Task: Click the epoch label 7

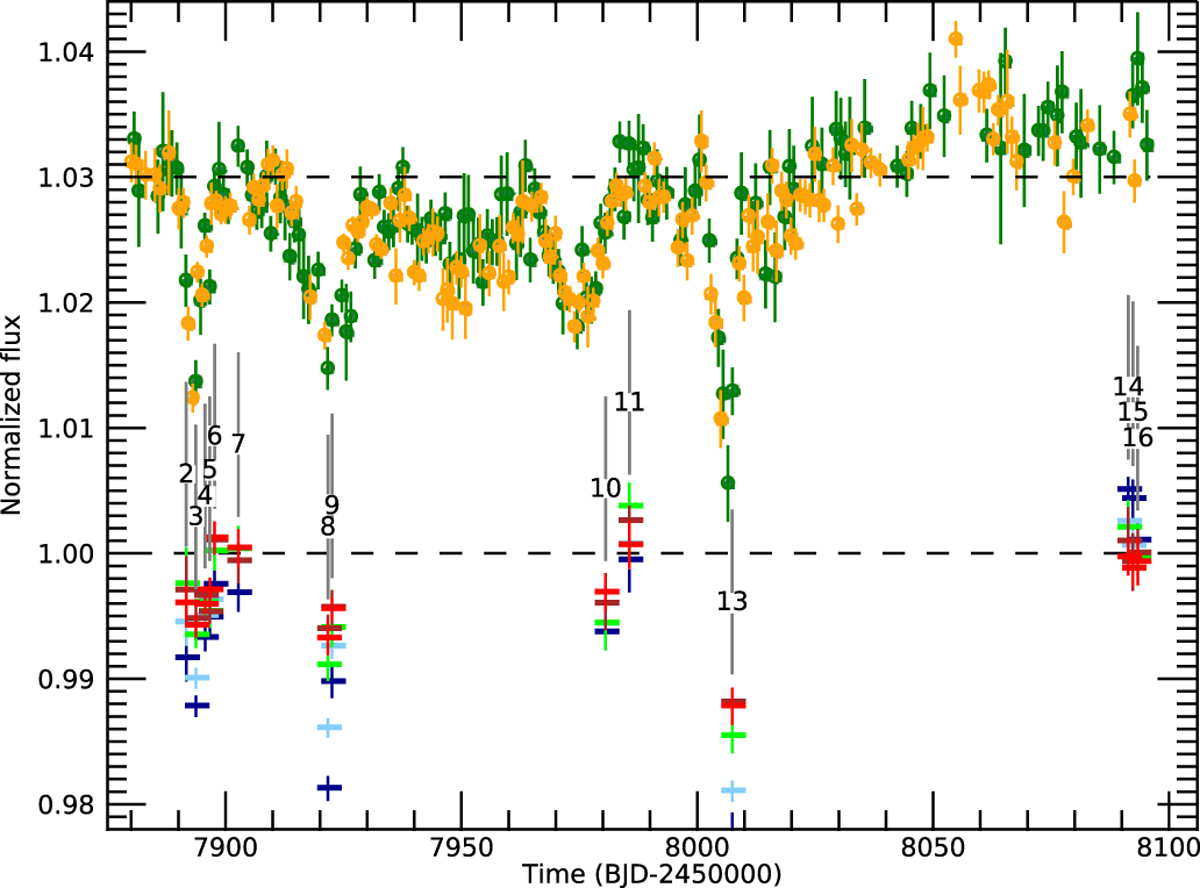Action: click(x=238, y=442)
